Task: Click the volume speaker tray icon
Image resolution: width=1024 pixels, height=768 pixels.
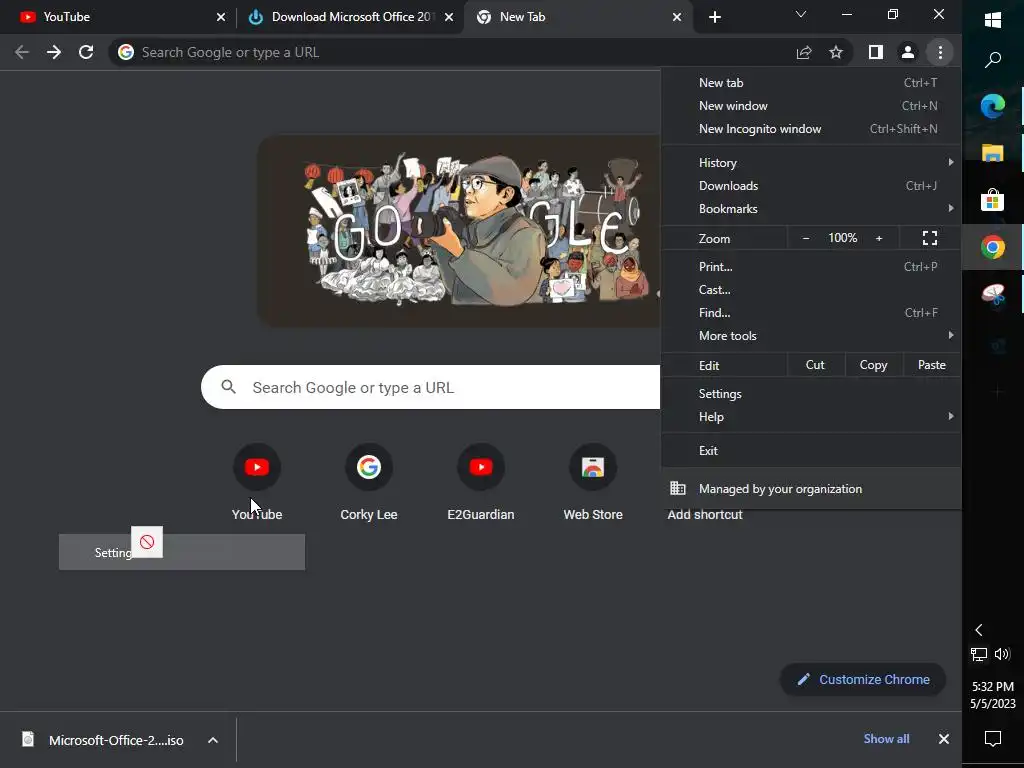Action: 1002,654
